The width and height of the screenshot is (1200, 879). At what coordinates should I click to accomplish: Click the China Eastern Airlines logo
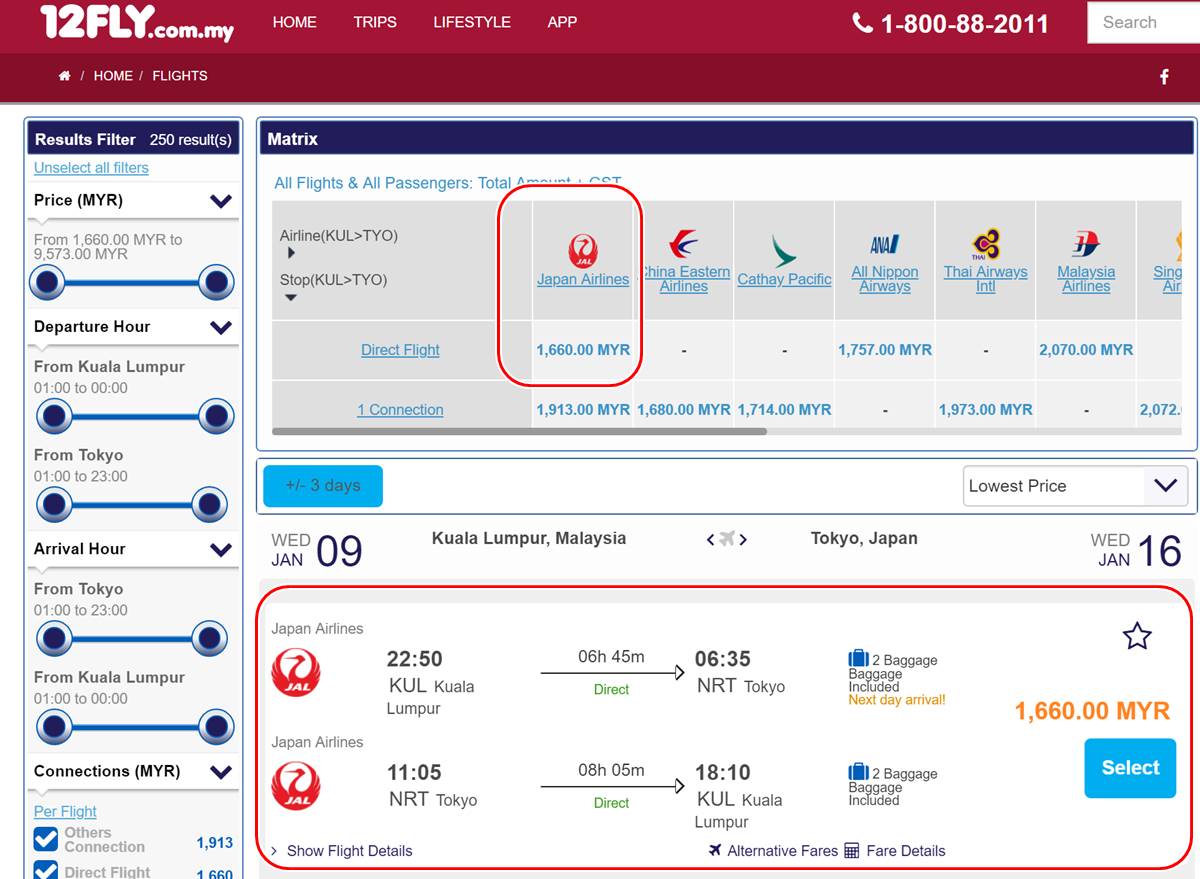[x=684, y=244]
